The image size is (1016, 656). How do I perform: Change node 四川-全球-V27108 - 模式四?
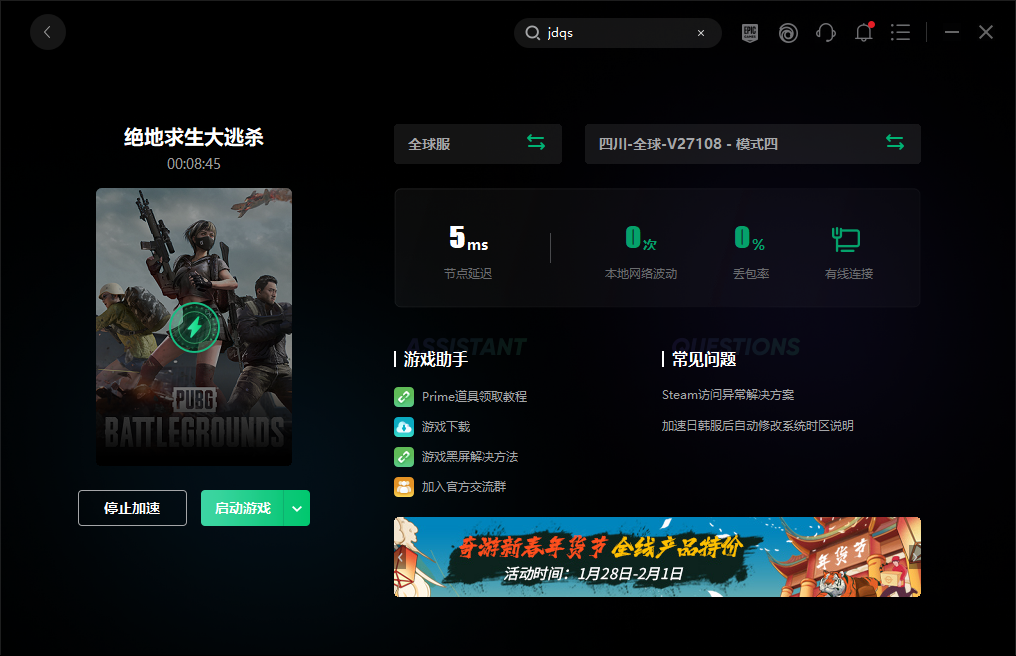pyautogui.click(x=752, y=144)
